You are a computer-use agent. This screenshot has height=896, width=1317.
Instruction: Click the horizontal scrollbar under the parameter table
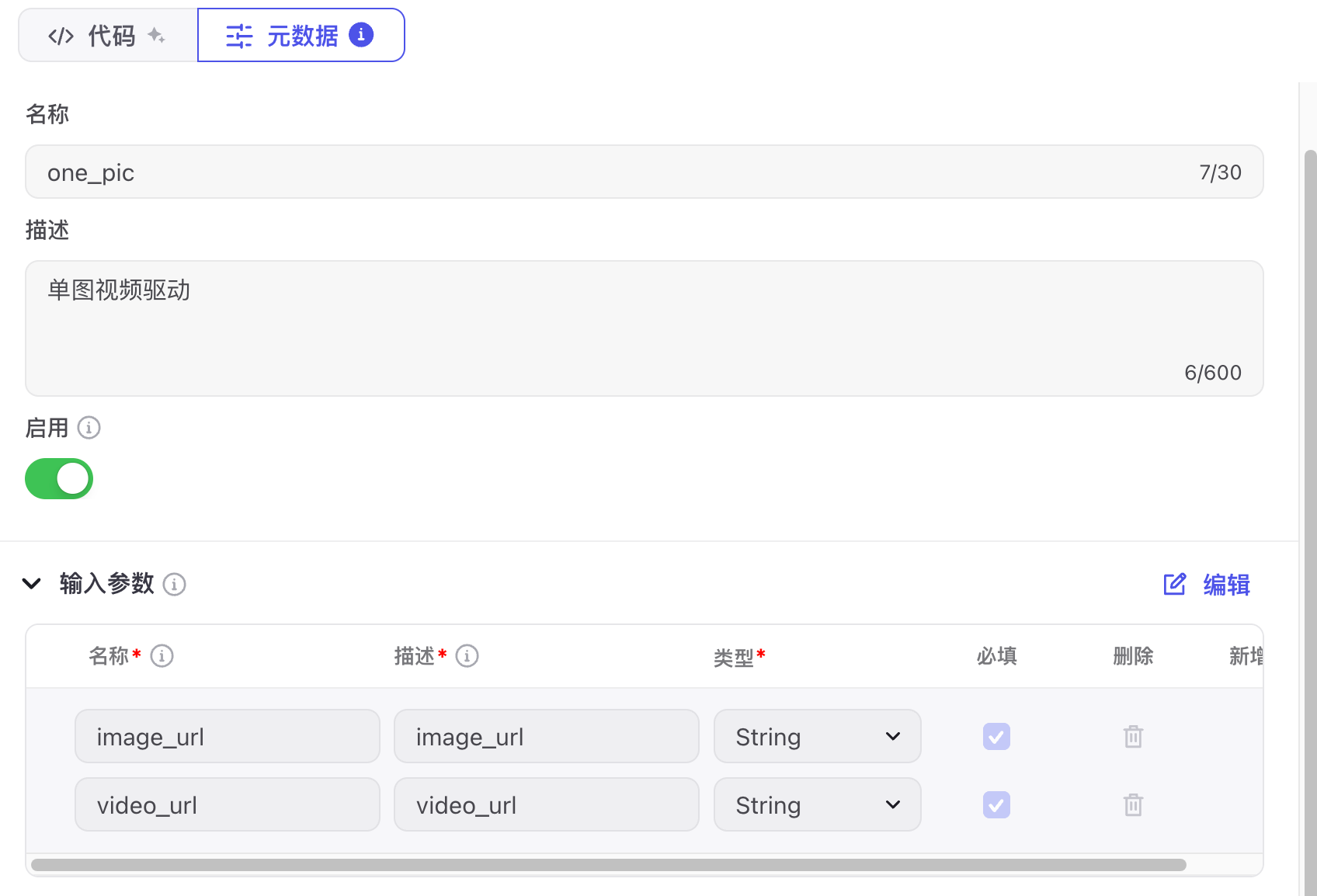tap(608, 865)
